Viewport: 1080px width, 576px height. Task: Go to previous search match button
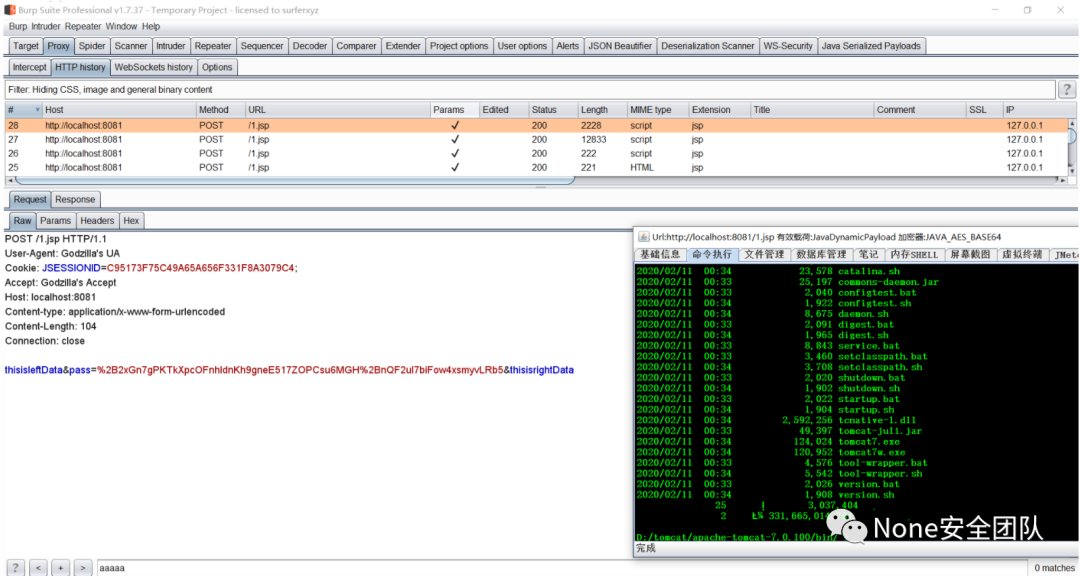click(38, 568)
